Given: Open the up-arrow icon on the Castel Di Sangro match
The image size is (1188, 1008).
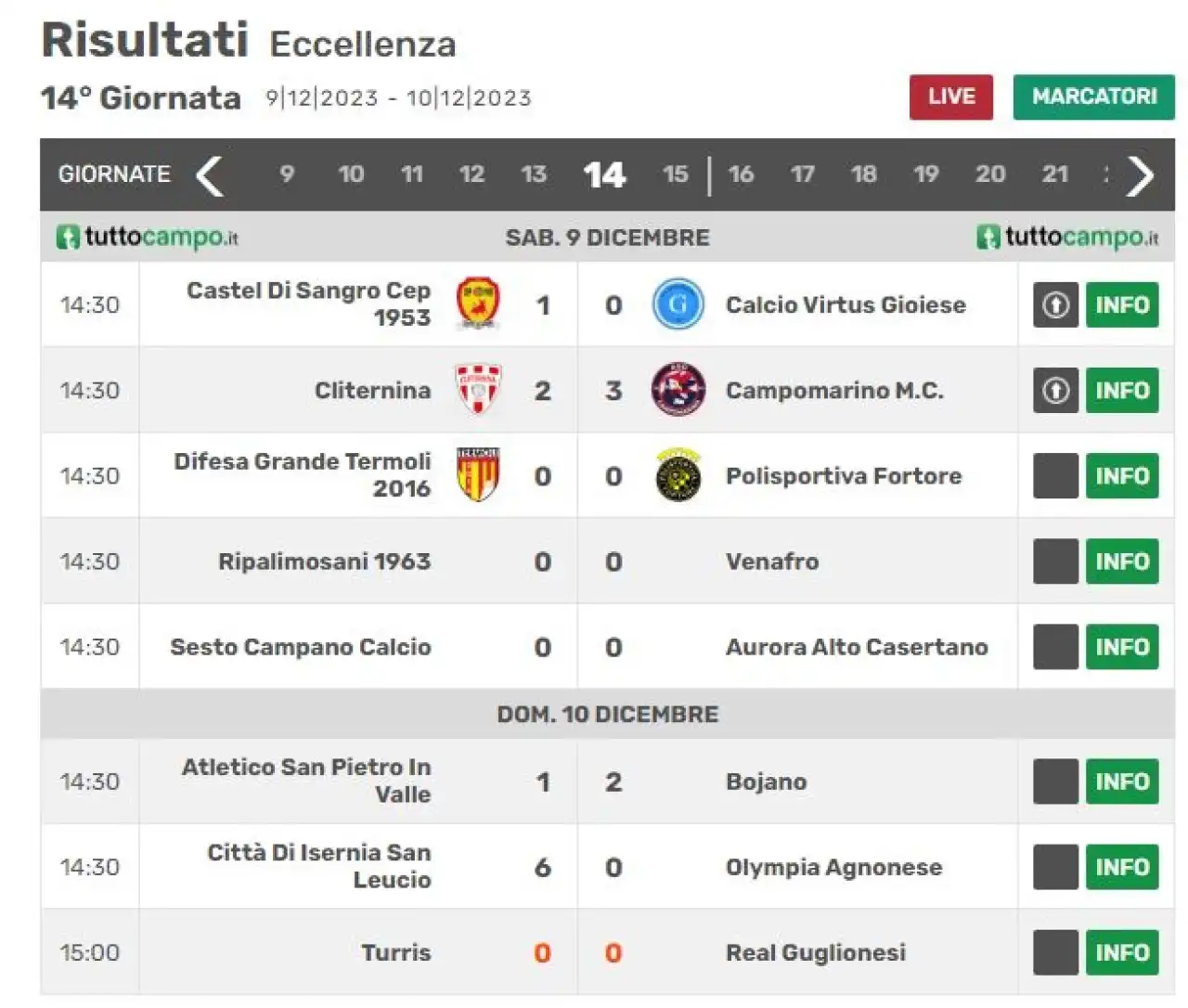Looking at the screenshot, I should point(1056,304).
